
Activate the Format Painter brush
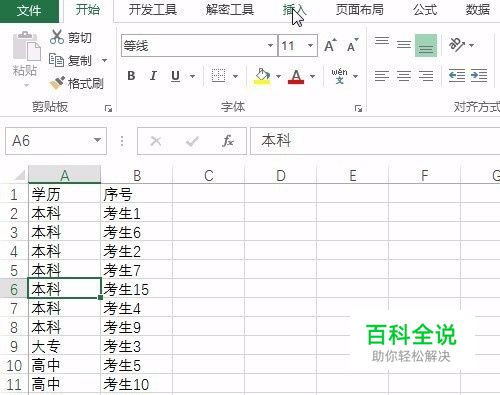point(77,83)
